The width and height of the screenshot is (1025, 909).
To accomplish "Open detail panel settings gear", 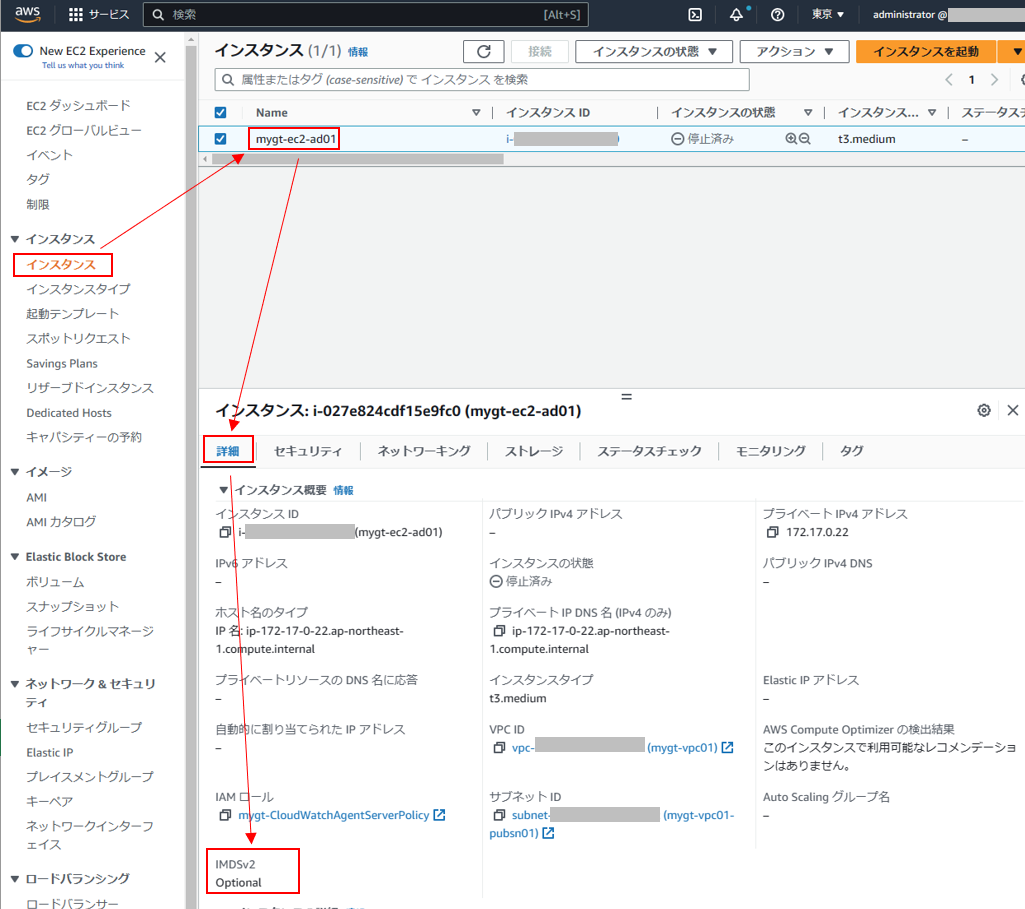I will (x=984, y=410).
